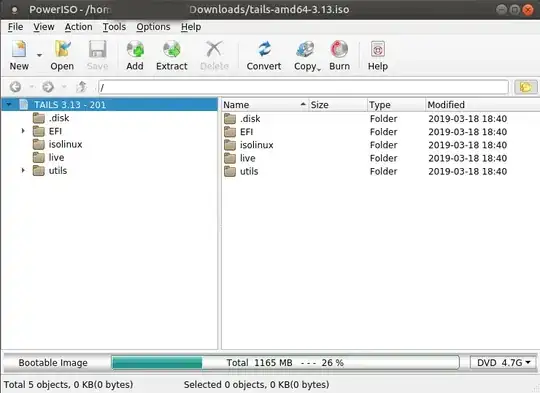Click Selected 0 objects status text
Image resolution: width=540 pixels, height=393 pixels.
pyautogui.click(x=256, y=384)
